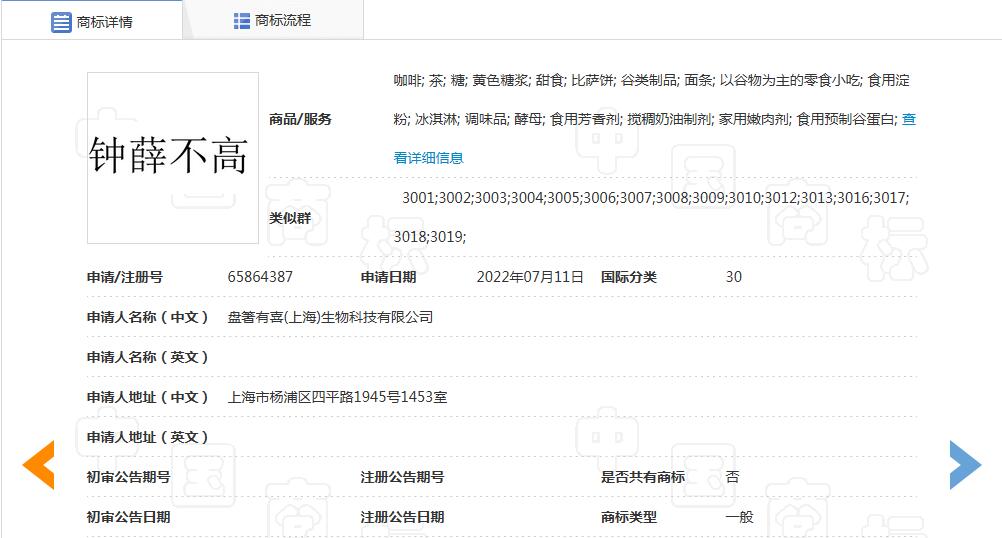Click the orange previous-trademark arrow
The height and width of the screenshot is (538, 1002).
[39, 465]
